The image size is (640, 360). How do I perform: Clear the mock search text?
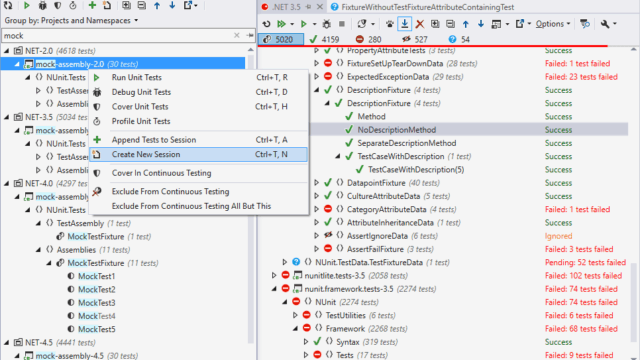[x=237, y=36]
